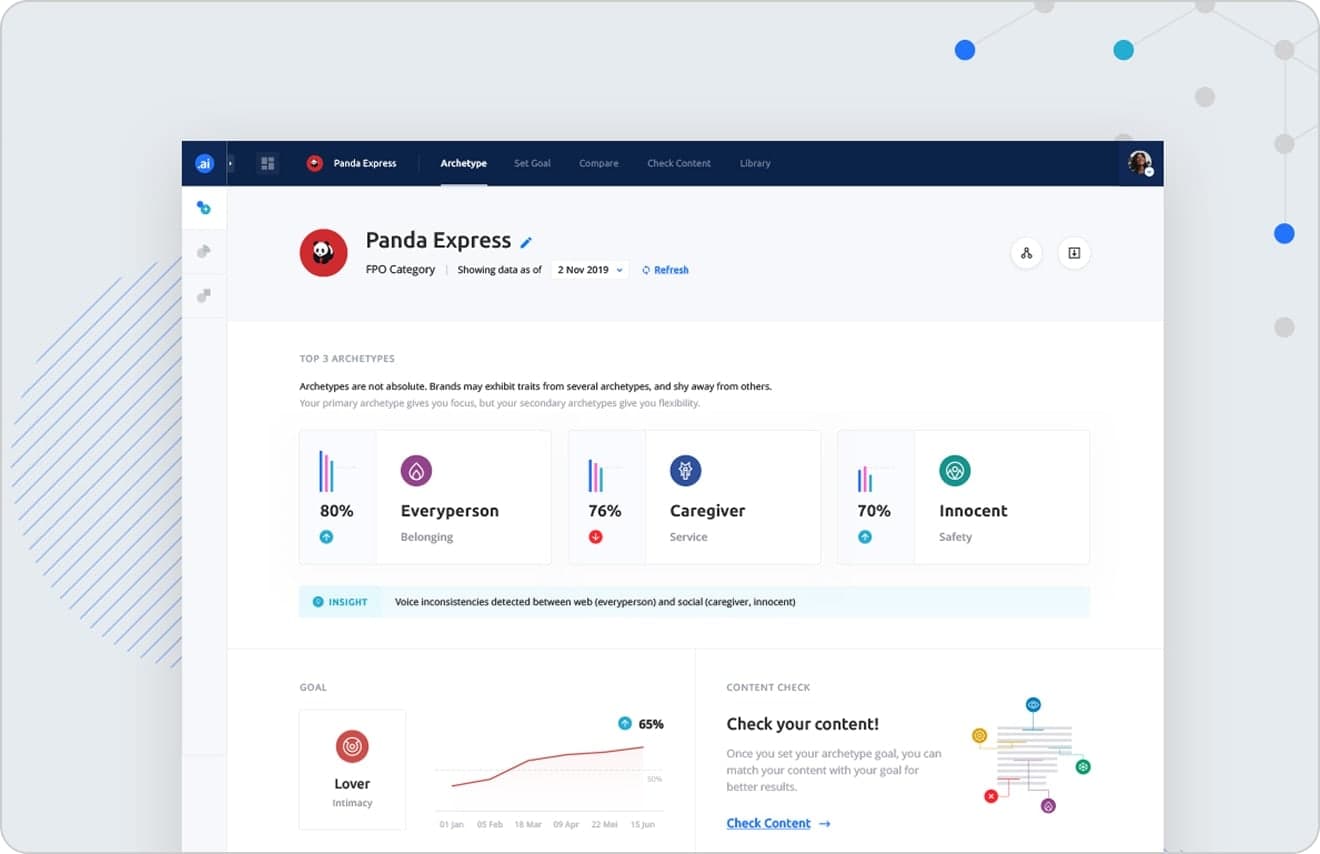Click the Panda Express brand logo in navbar

pyautogui.click(x=315, y=163)
